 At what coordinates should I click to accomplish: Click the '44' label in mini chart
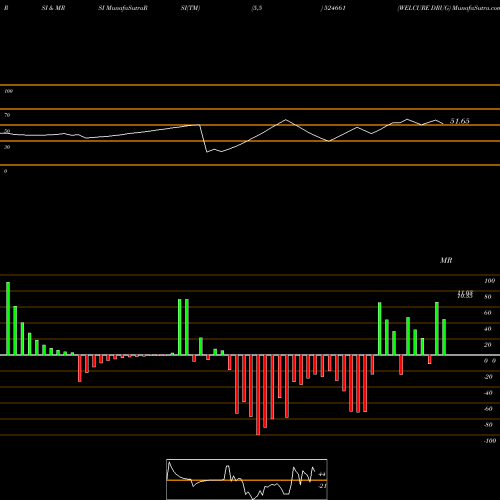[322, 474]
